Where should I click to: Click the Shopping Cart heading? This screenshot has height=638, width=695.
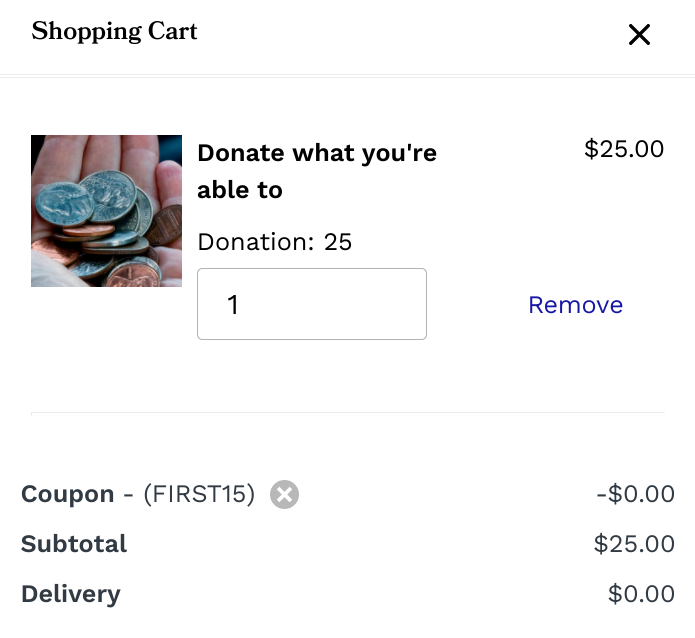[x=115, y=32]
